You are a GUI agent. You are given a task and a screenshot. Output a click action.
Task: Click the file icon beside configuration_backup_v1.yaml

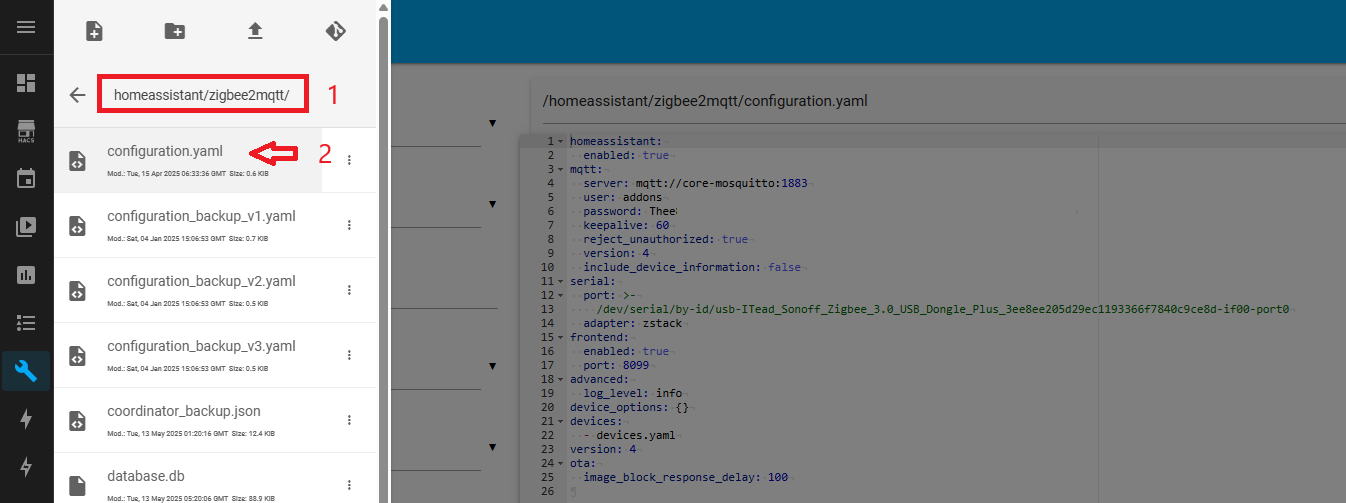pos(77,226)
